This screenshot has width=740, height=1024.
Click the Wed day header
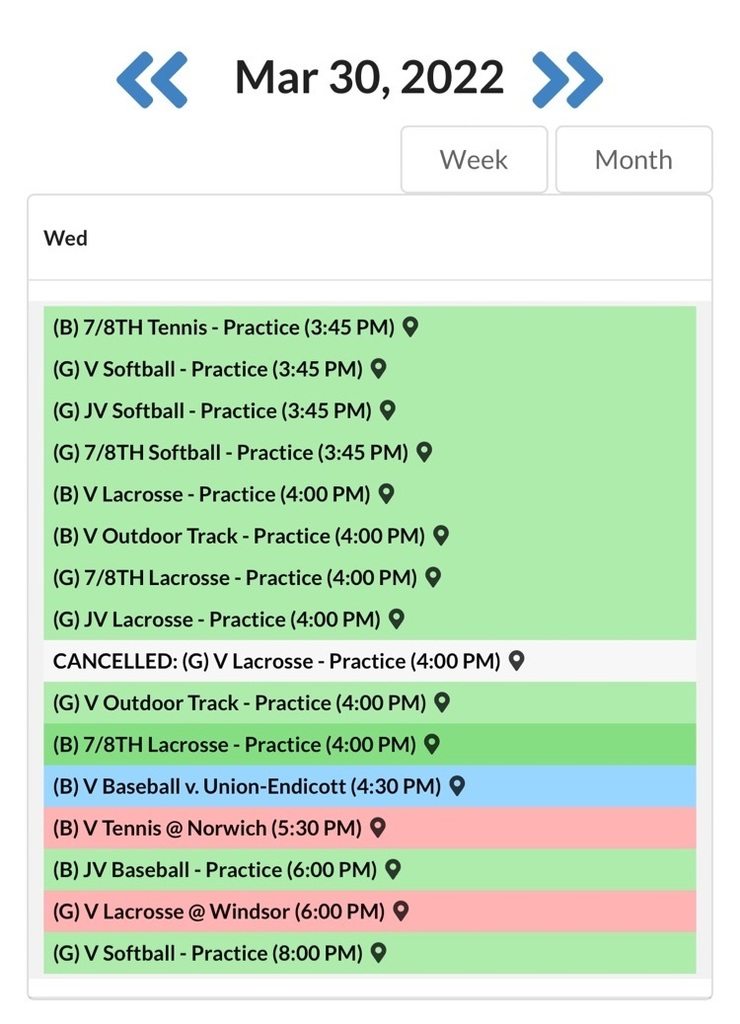tap(66, 238)
